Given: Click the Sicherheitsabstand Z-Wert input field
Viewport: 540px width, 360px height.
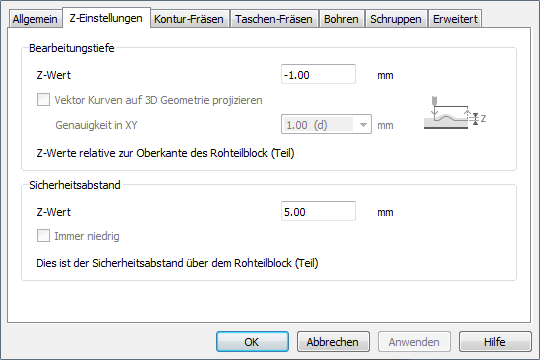Looking at the screenshot, I should point(318,211).
